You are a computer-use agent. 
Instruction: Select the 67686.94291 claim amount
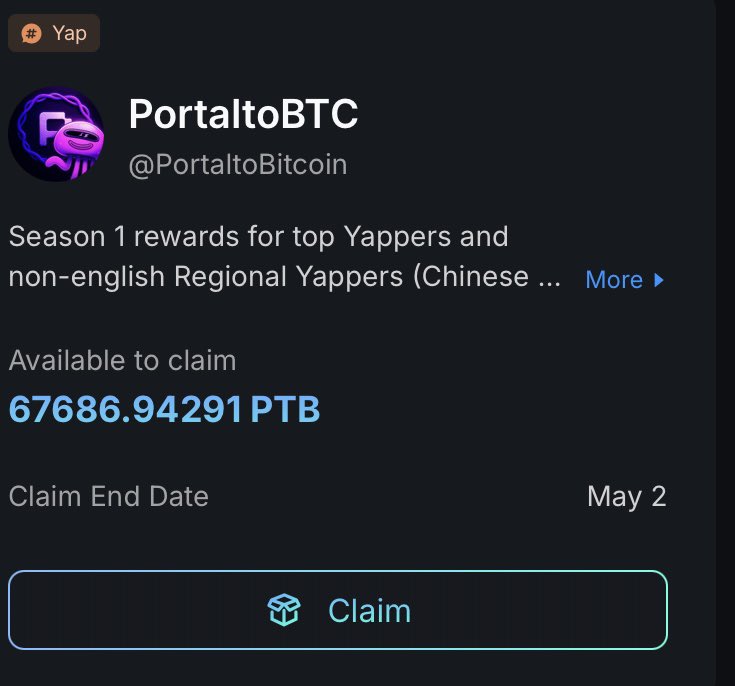pyautogui.click(x=126, y=409)
